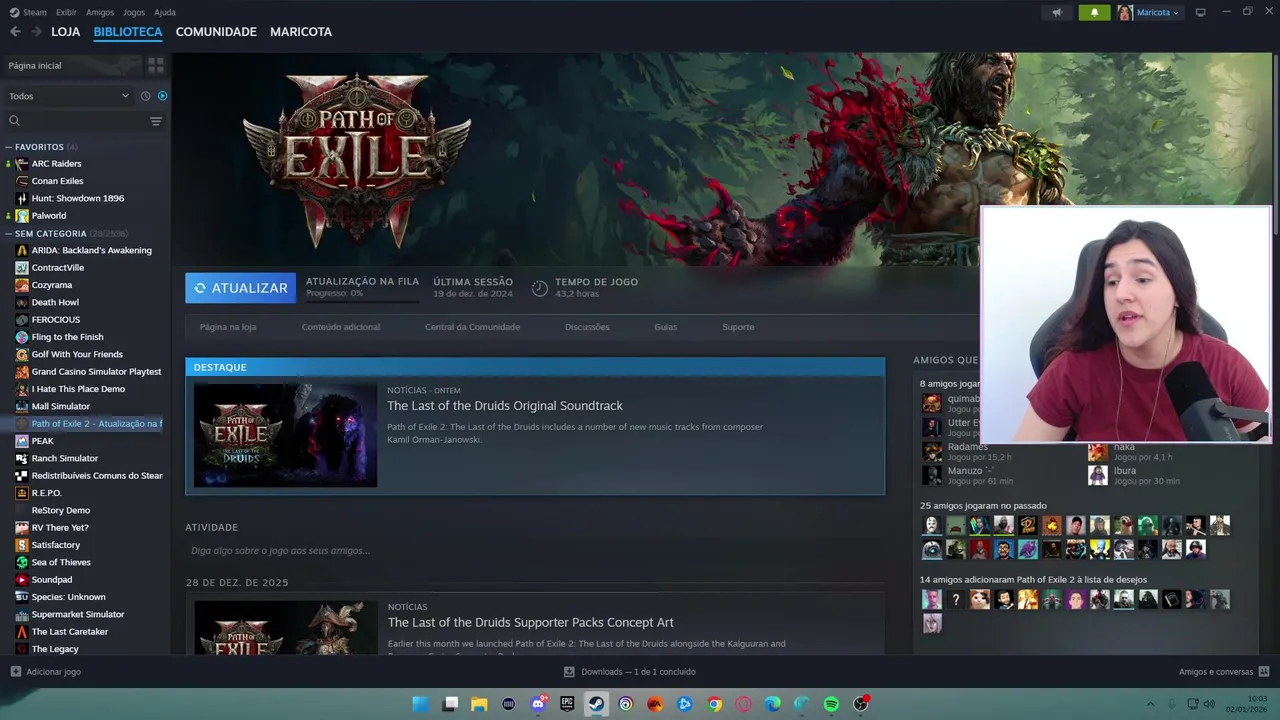This screenshot has height=720, width=1280.
Task: Open the advanced filter options icon
Action: point(156,121)
